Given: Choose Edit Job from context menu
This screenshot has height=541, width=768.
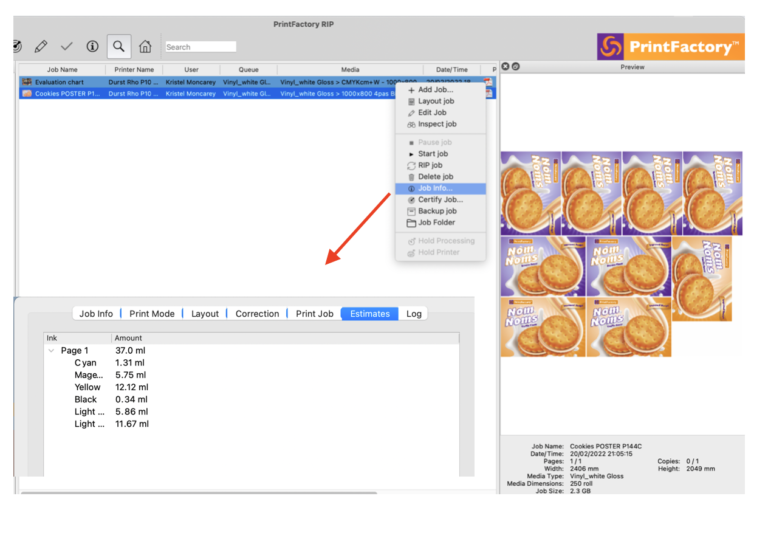Looking at the screenshot, I should [x=440, y=113].
